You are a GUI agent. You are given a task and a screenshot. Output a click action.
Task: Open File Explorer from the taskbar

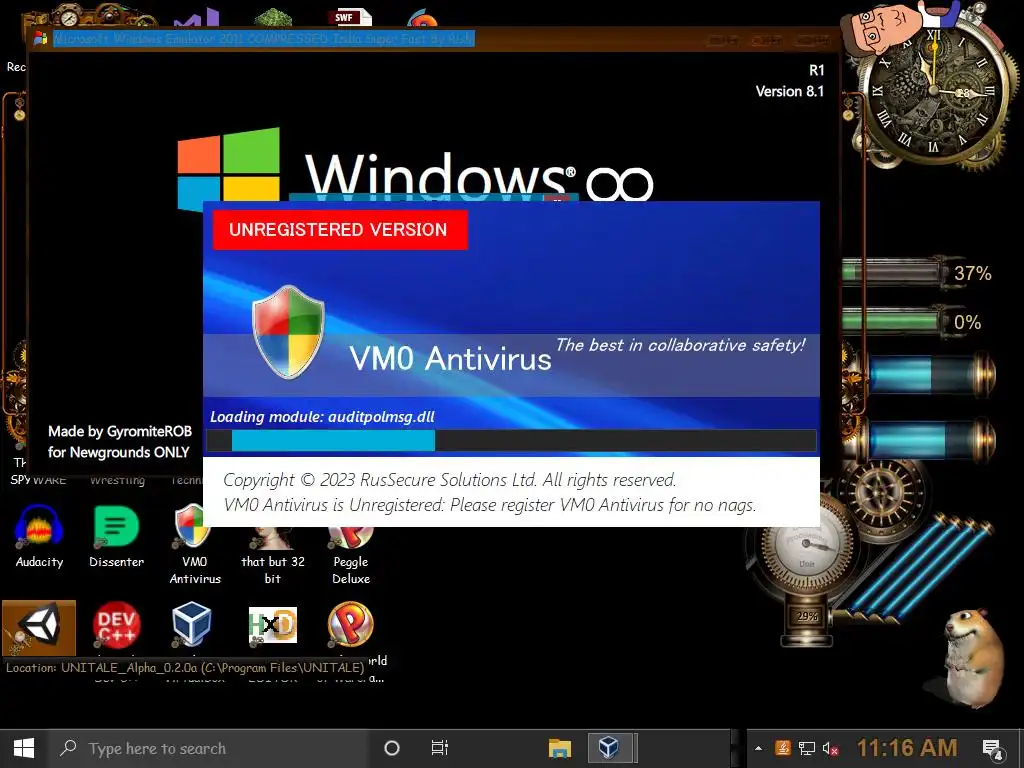pyautogui.click(x=560, y=748)
